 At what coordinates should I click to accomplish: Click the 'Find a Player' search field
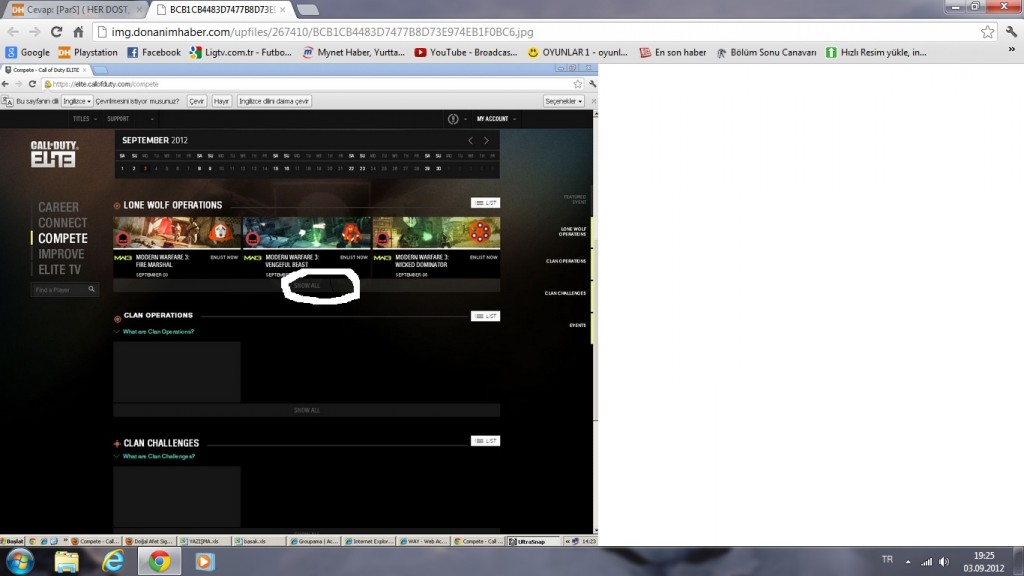[x=65, y=289]
